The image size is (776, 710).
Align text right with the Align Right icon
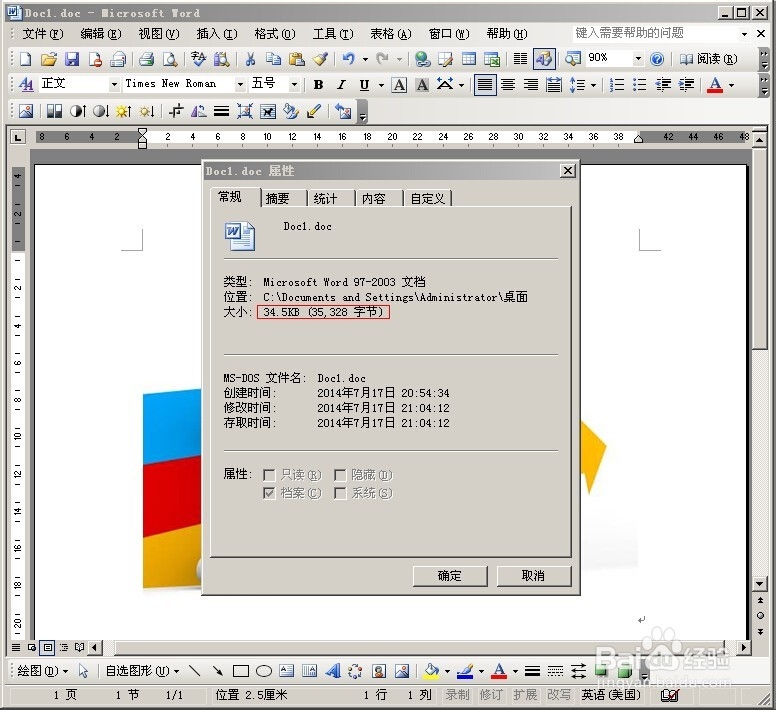tap(531, 85)
